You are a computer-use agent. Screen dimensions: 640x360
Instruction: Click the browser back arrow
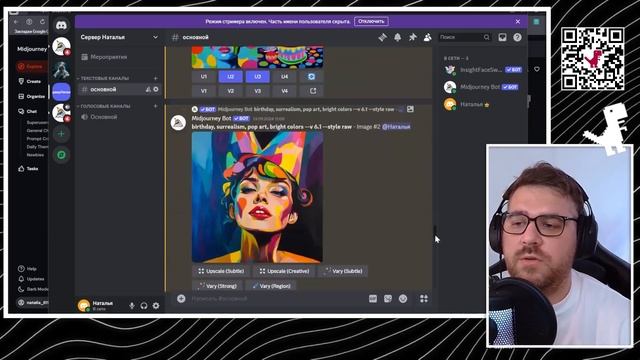16,22
